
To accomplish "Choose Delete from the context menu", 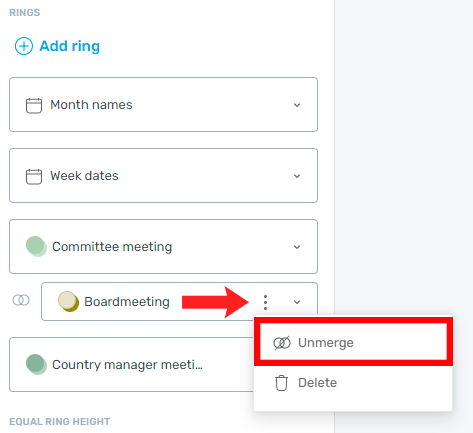I will [353, 383].
